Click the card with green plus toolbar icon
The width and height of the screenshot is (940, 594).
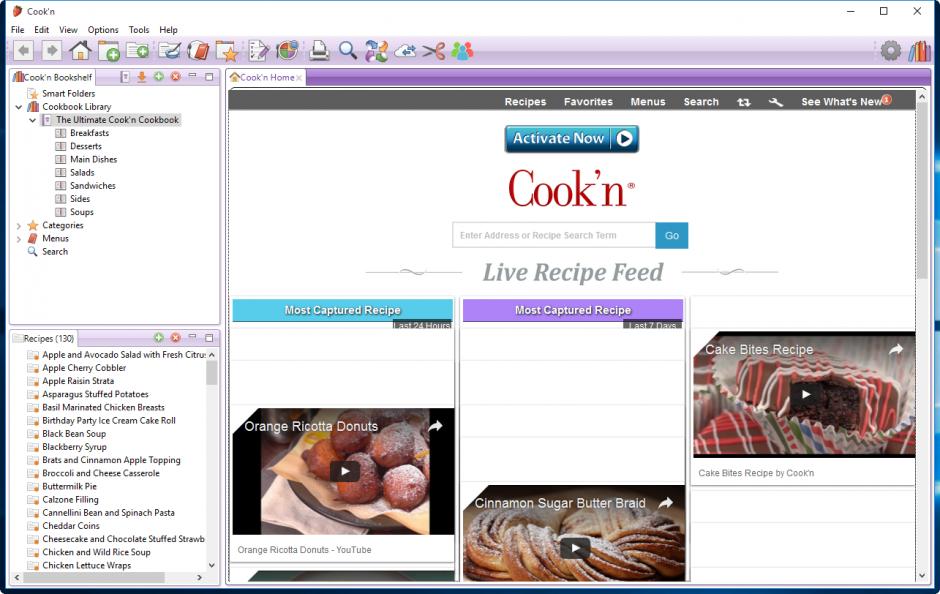(138, 51)
